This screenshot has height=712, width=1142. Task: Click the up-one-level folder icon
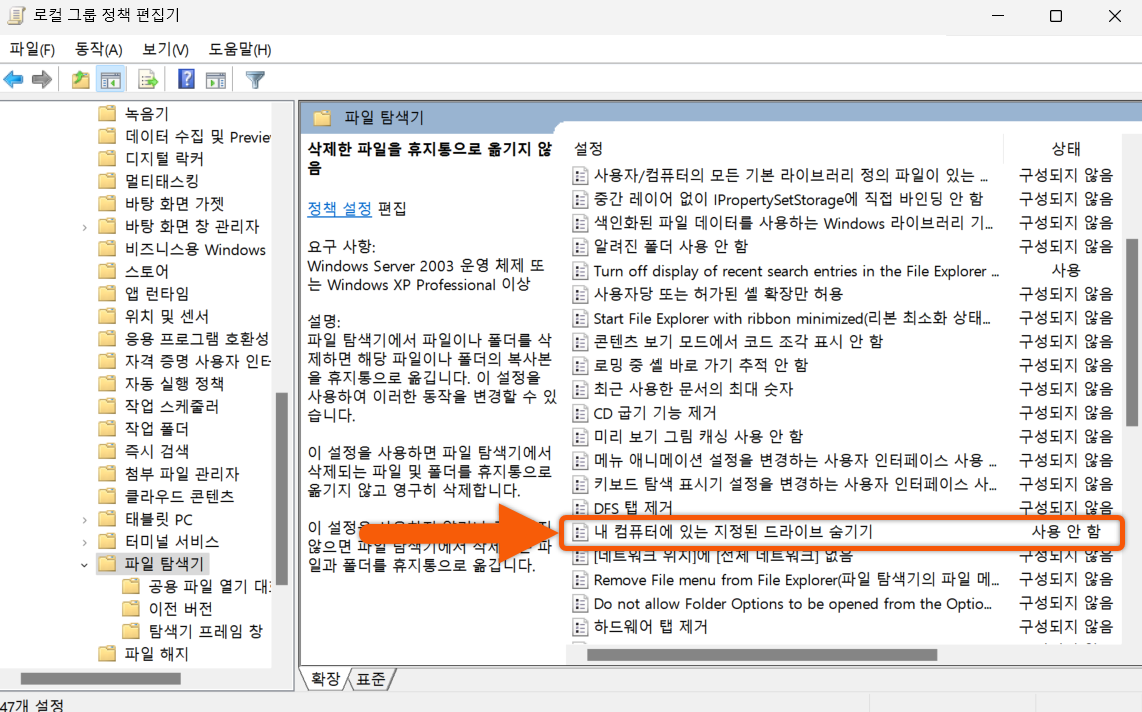click(79, 79)
